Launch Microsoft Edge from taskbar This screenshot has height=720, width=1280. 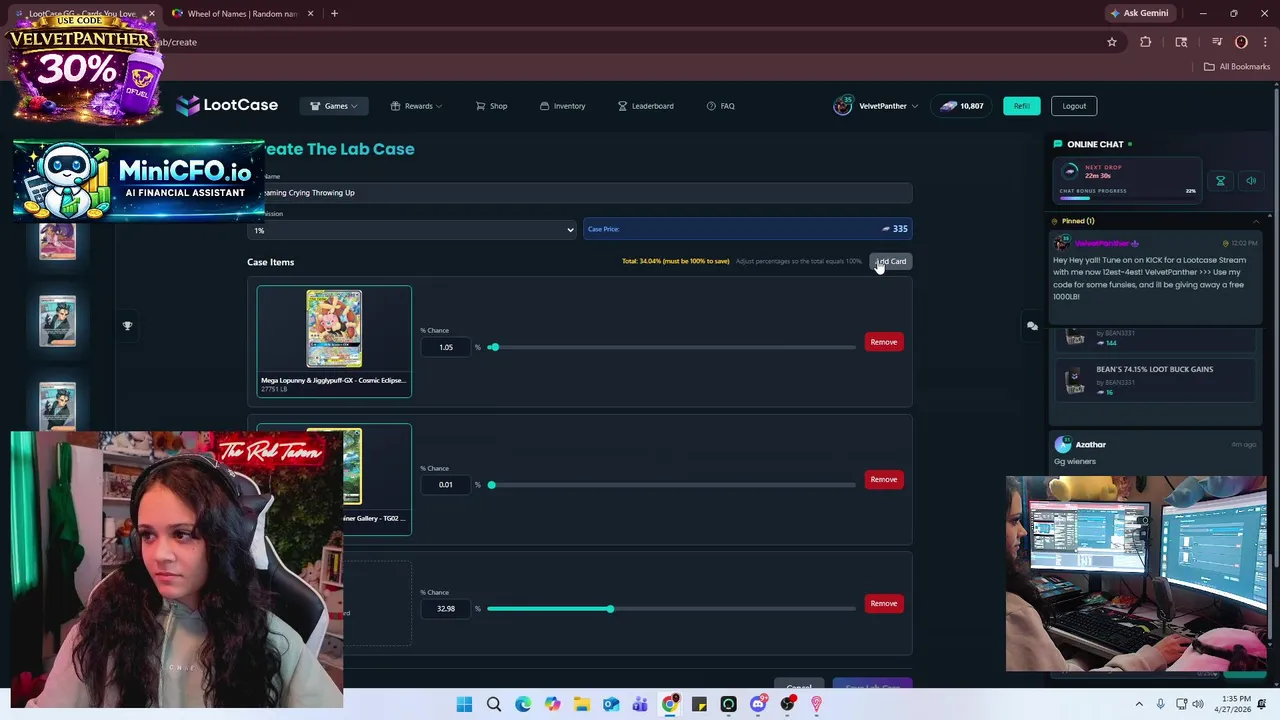pos(523,705)
